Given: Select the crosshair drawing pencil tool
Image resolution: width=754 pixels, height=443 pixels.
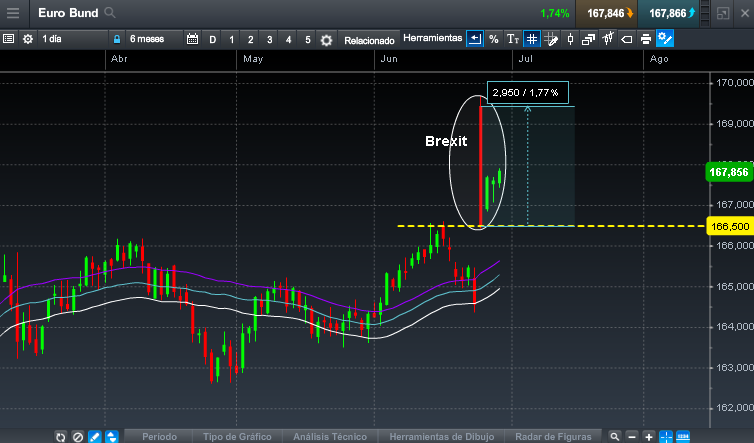Looking at the screenshot, I should 551,39.
